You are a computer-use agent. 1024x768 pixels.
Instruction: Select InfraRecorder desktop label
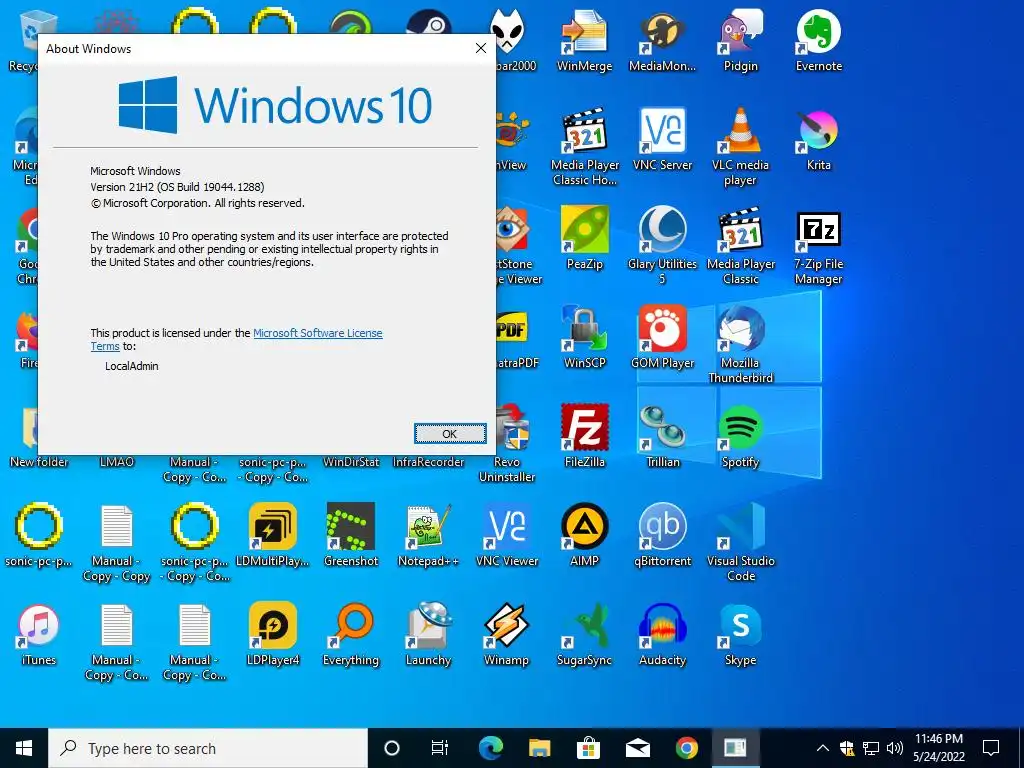[428, 462]
